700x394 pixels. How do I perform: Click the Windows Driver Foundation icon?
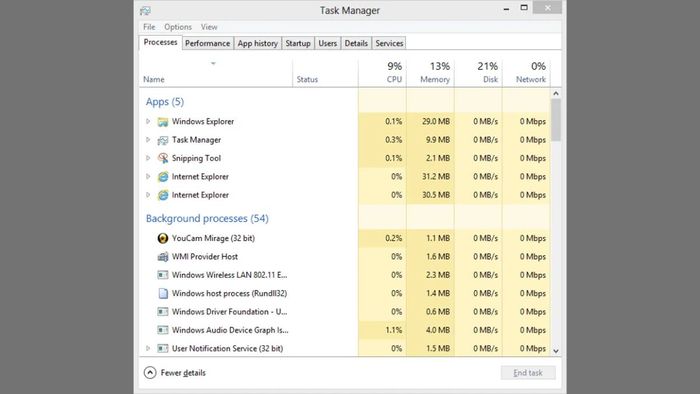(x=163, y=311)
